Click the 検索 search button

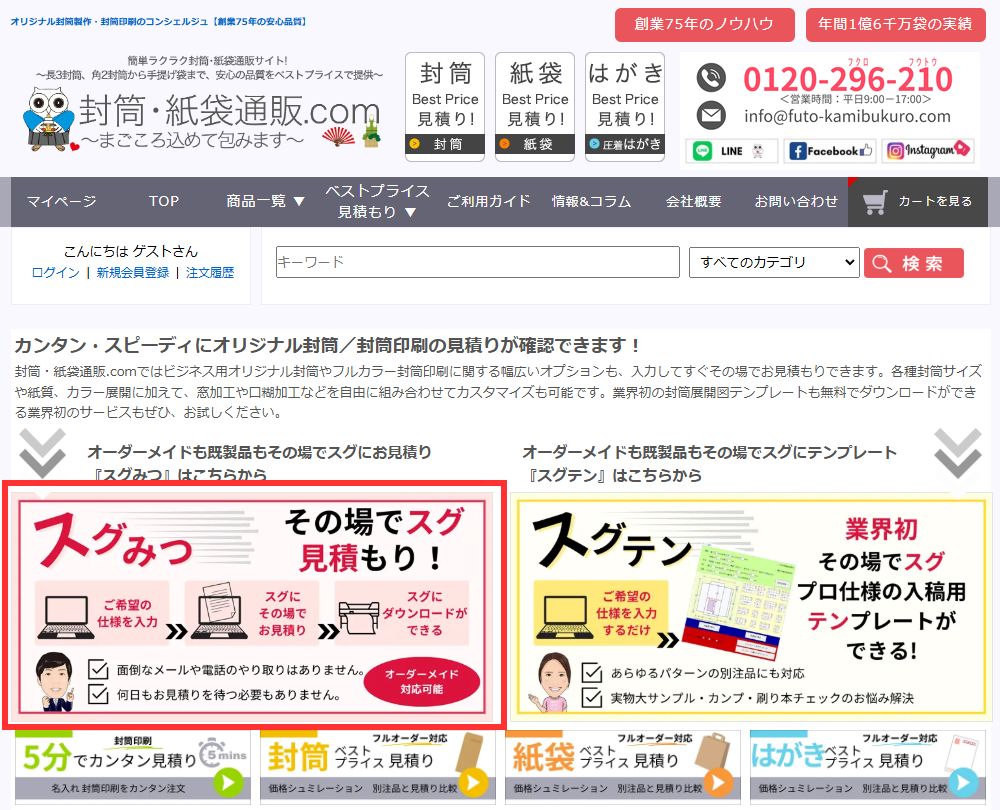click(914, 263)
